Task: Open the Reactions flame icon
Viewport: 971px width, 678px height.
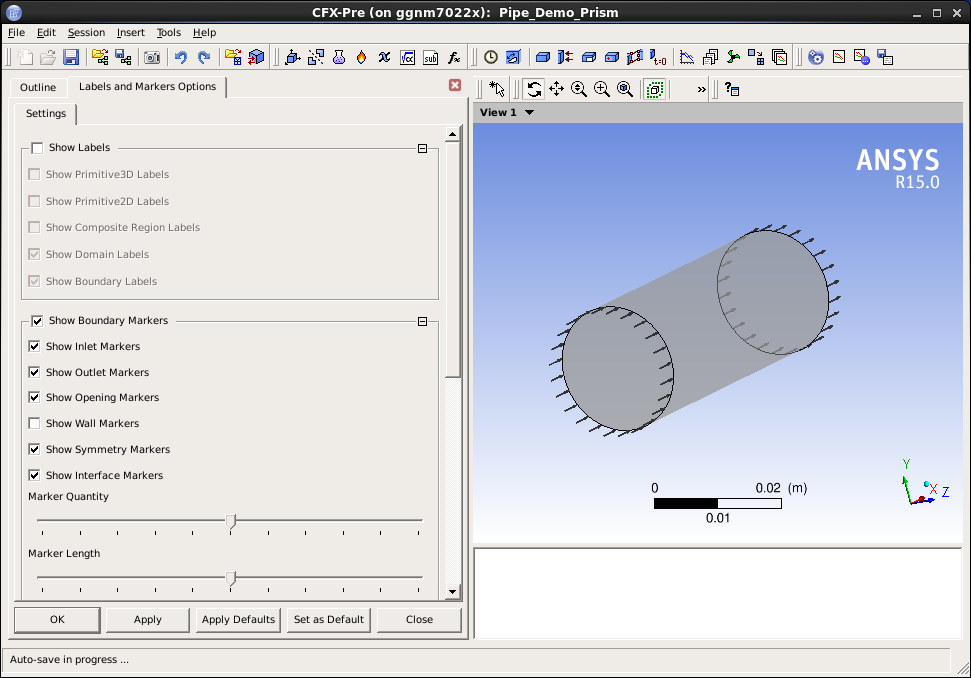Action: coord(362,58)
